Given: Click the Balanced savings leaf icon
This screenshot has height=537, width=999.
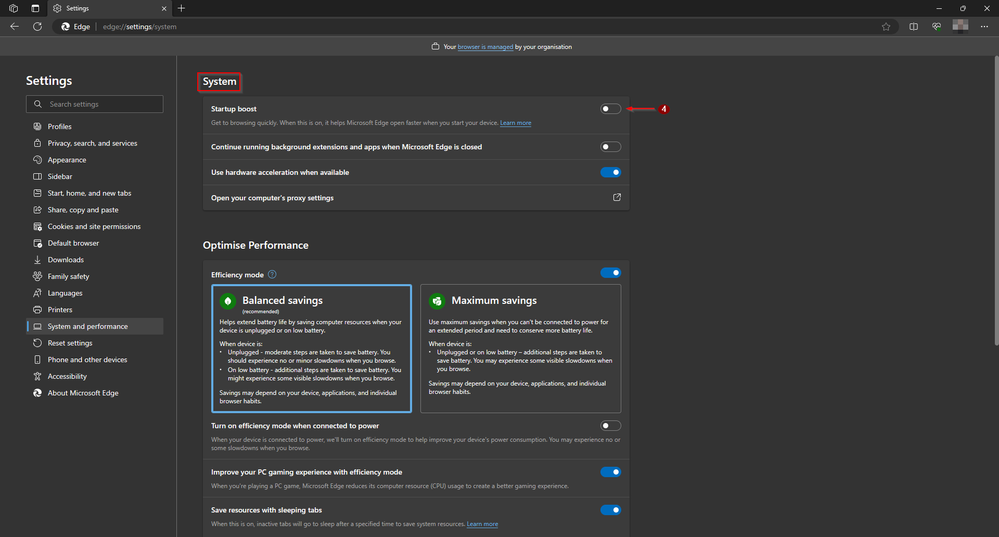Looking at the screenshot, I should click(227, 301).
